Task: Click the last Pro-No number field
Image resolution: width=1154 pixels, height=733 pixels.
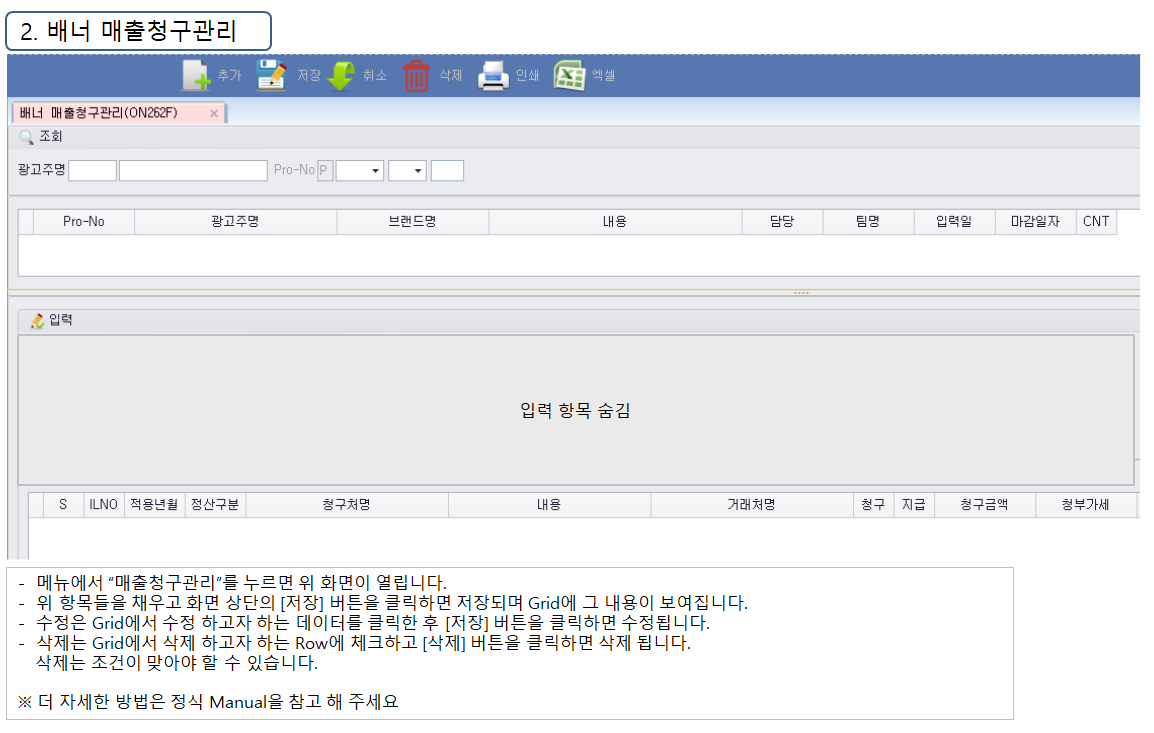Action: (x=447, y=171)
